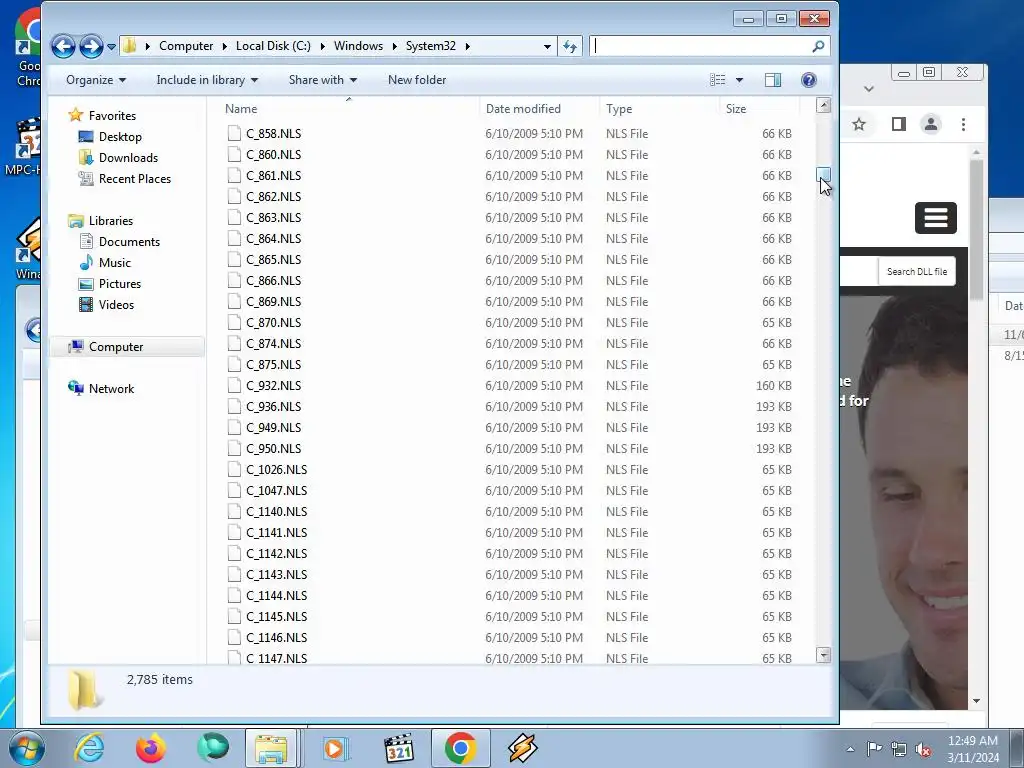The width and height of the screenshot is (1024, 768).
Task: Open the view options dropdown arrow
Action: click(x=739, y=80)
